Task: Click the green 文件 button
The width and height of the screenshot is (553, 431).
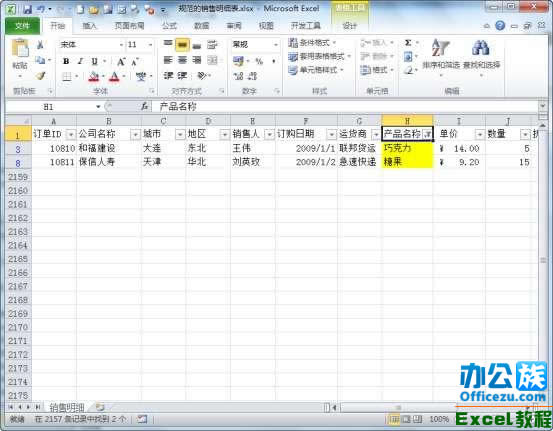Action: (x=22, y=25)
